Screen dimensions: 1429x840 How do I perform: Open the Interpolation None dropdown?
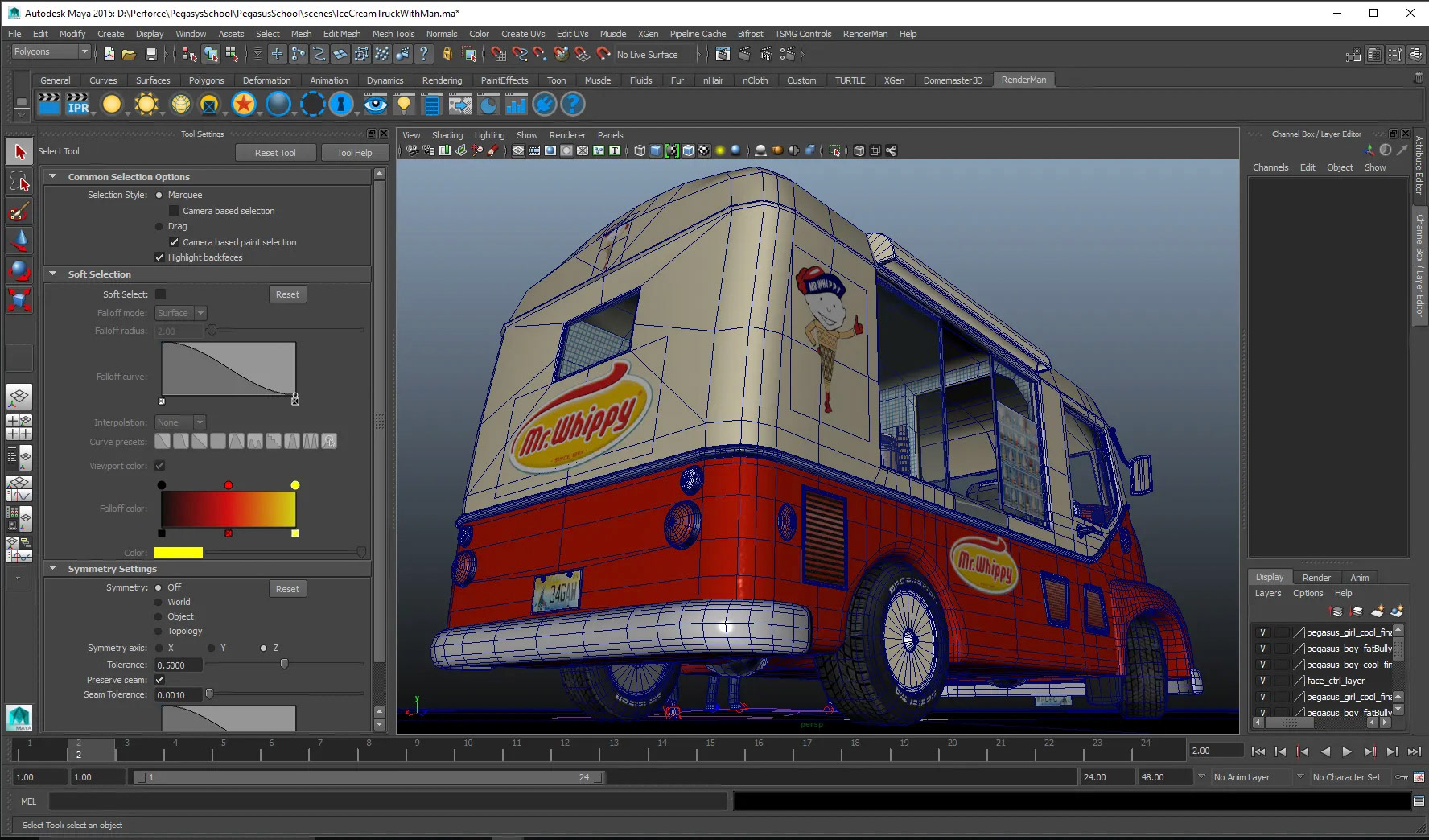(181, 422)
